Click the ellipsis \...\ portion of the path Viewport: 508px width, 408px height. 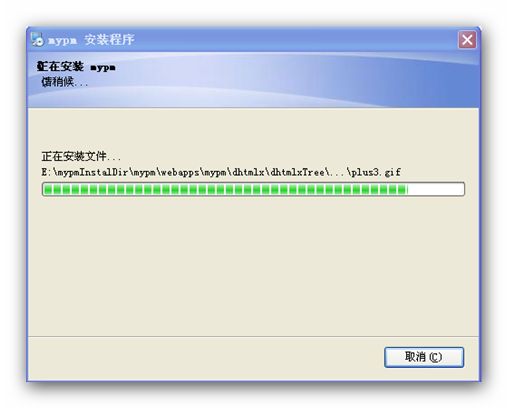pos(338,172)
